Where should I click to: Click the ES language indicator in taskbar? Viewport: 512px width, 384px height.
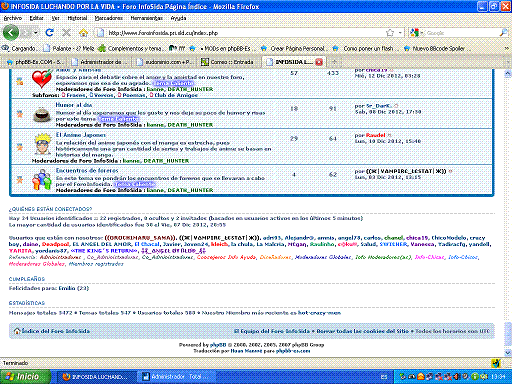tap(384, 377)
